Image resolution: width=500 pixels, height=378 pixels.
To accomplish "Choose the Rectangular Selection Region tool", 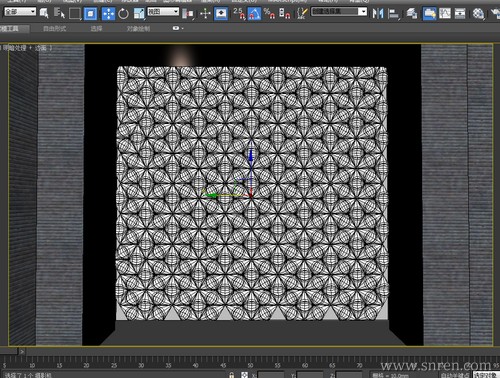I will coord(75,14).
